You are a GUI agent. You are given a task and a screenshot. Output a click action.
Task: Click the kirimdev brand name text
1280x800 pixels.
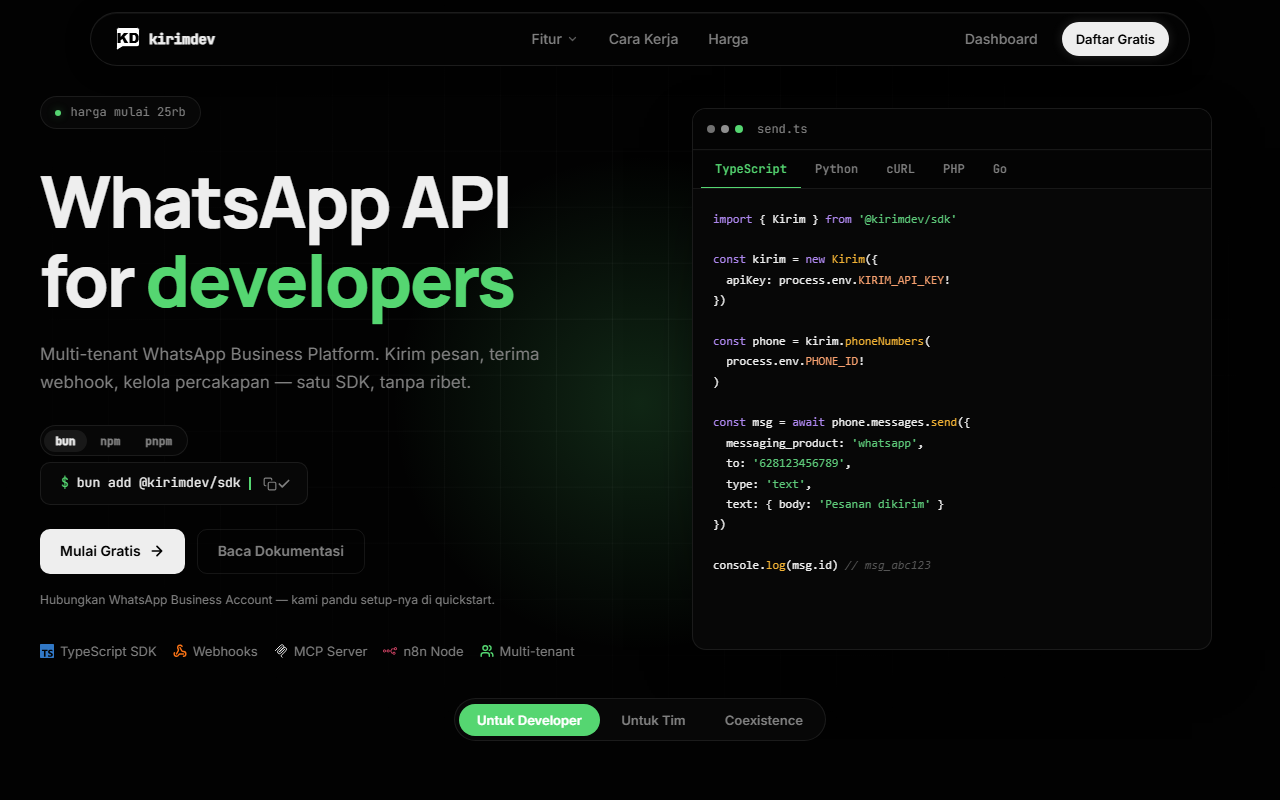(182, 39)
